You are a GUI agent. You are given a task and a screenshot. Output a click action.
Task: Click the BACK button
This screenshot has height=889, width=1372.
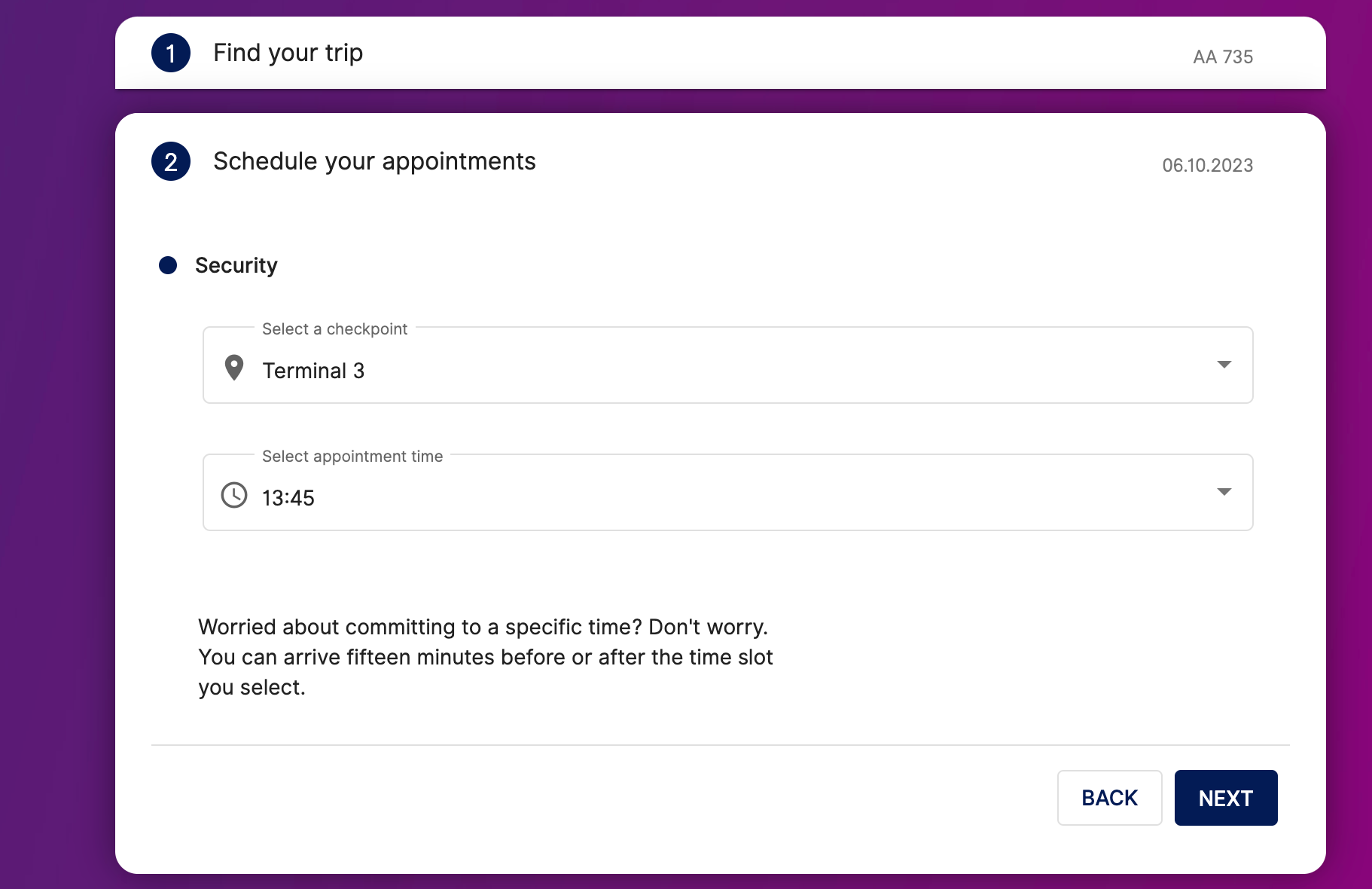tap(1110, 797)
